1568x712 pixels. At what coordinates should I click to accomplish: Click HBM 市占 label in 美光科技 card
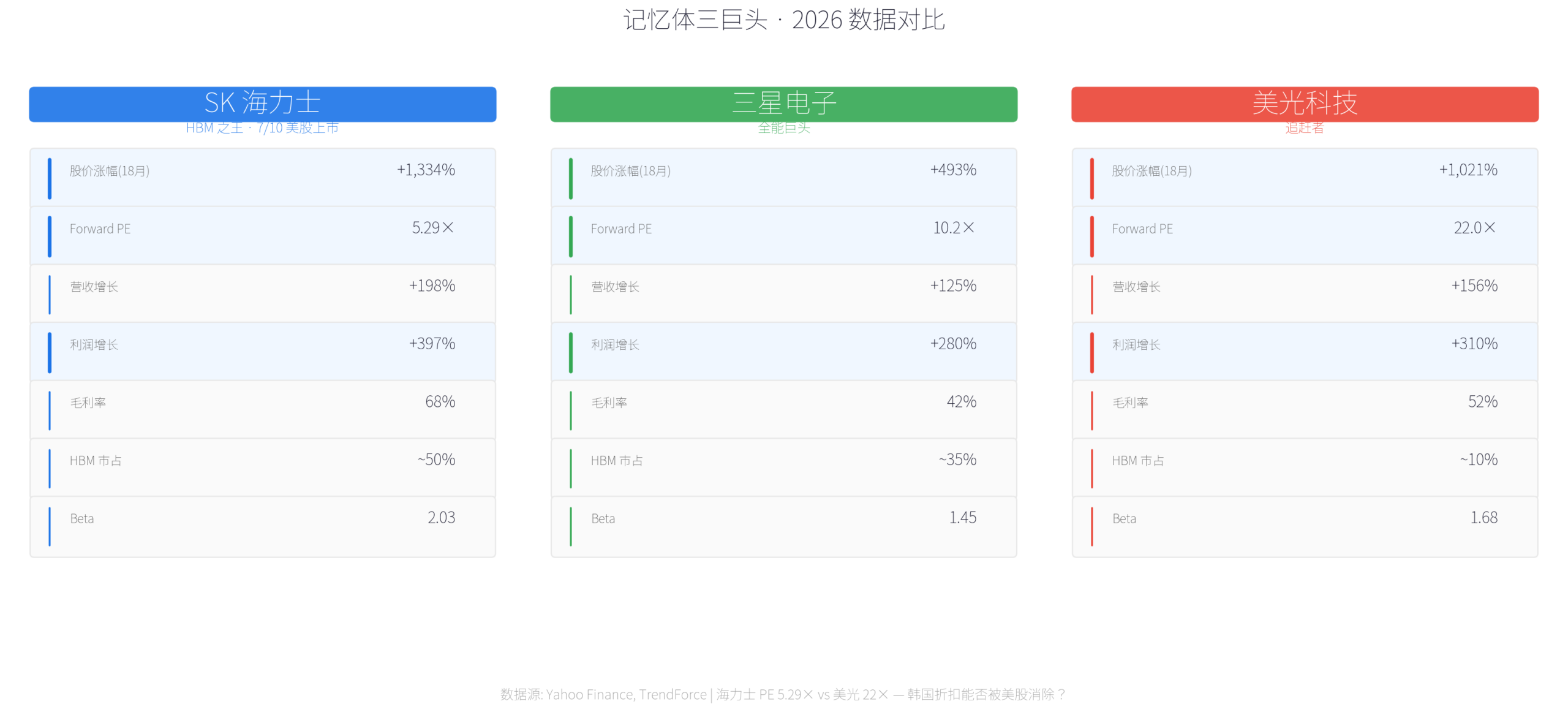pyautogui.click(x=1138, y=461)
